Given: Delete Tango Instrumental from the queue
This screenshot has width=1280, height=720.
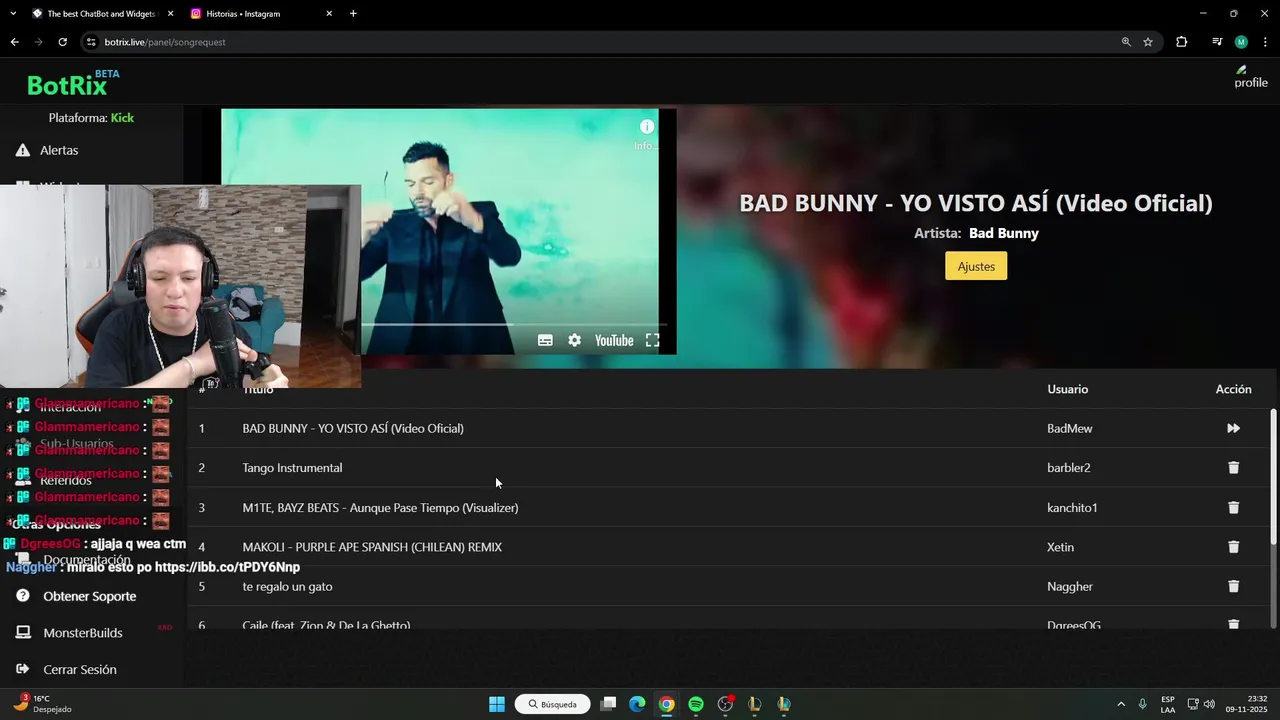Looking at the screenshot, I should click(x=1233, y=467).
